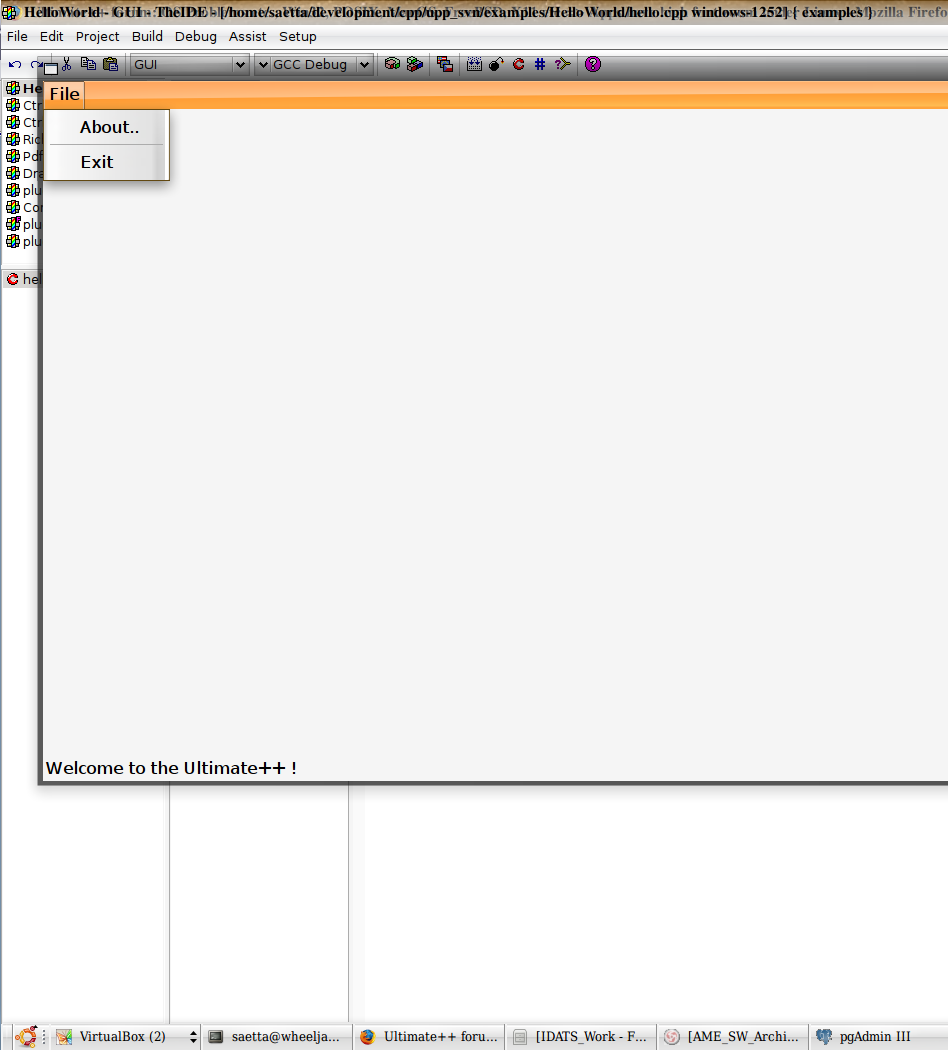This screenshot has width=948, height=1050.
Task: Choose Exit in the File menu
Action: 97,162
